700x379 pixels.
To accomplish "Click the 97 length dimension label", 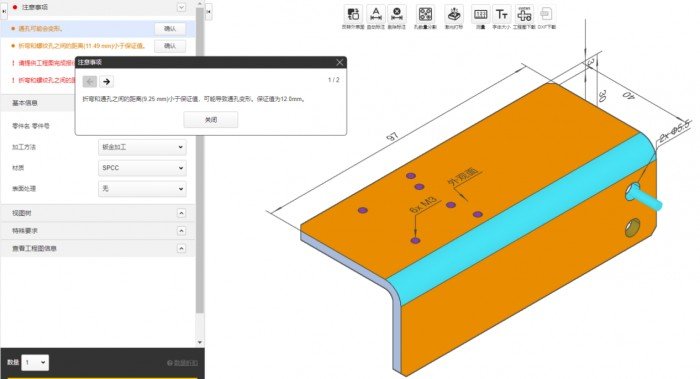I will pos(392,137).
